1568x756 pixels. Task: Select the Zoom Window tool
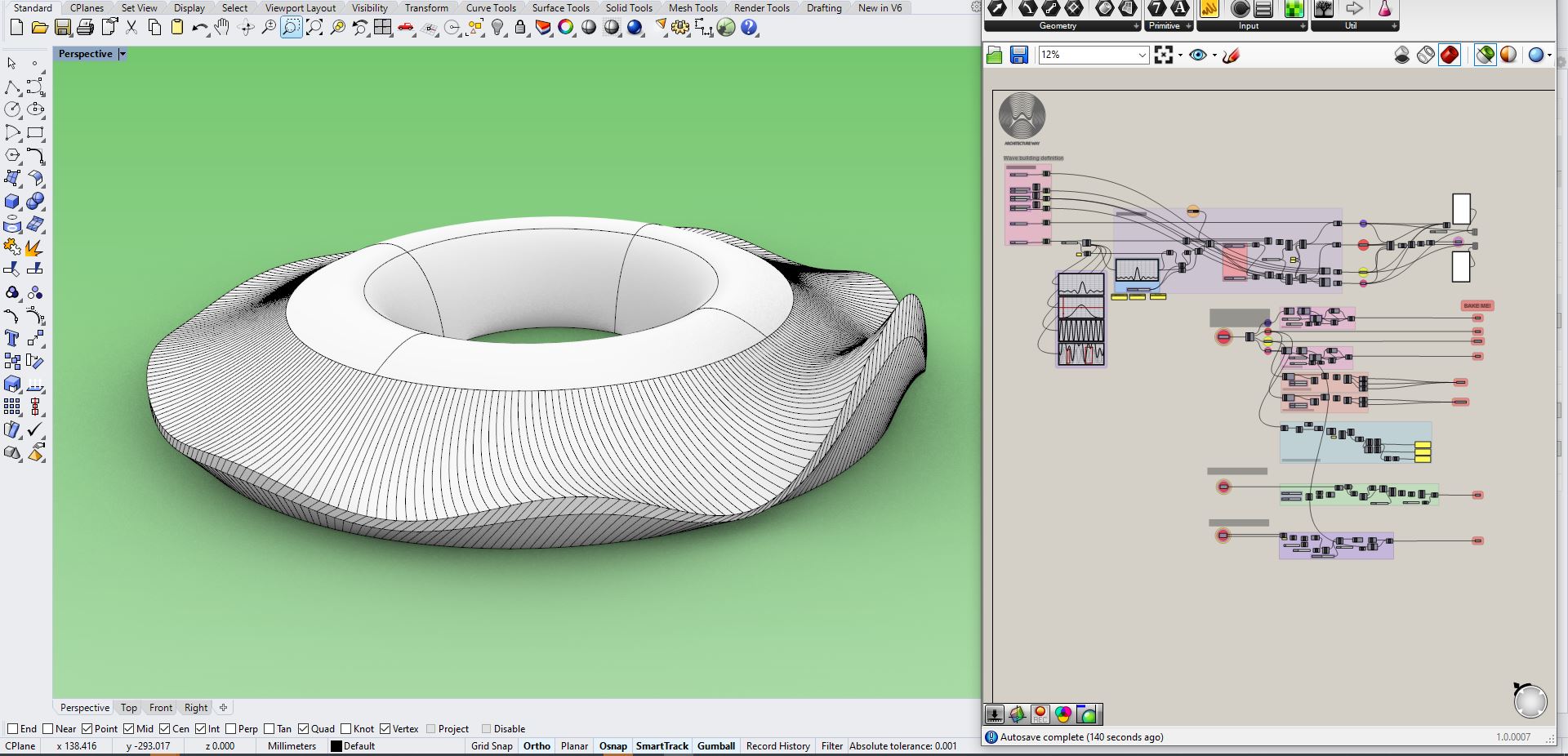click(291, 28)
